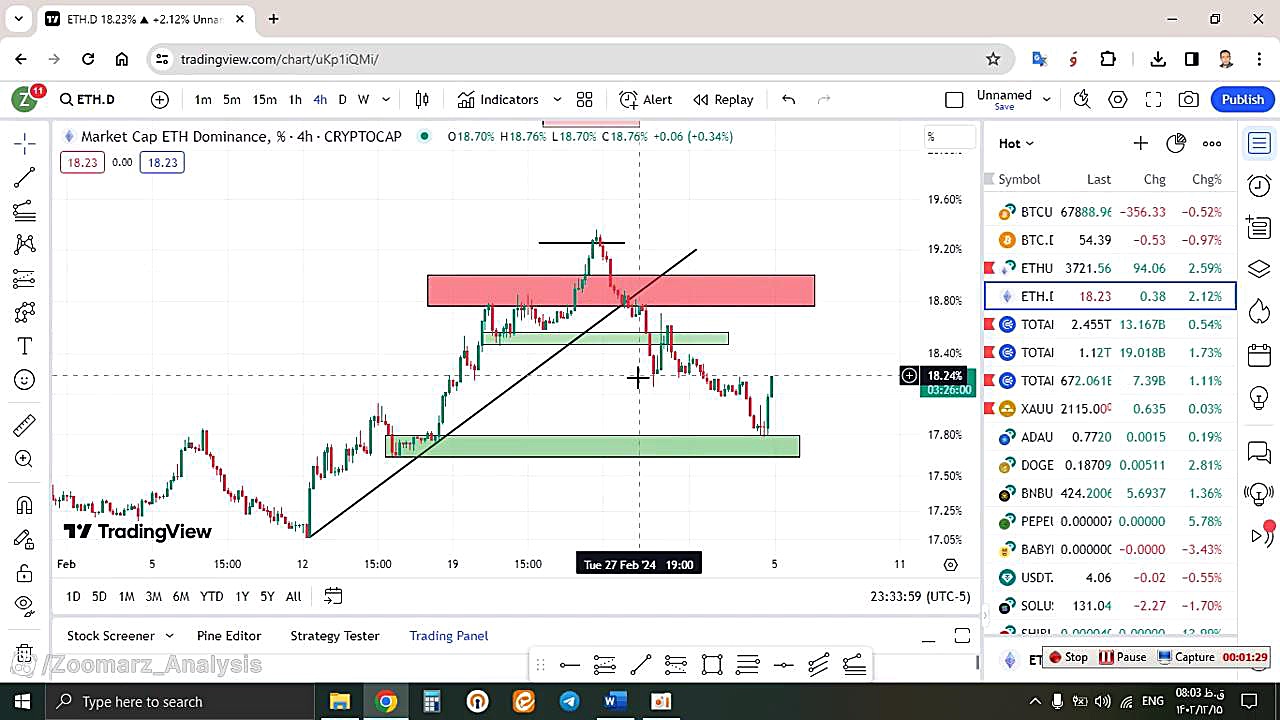Click the zoom in magnifier tool

25,459
